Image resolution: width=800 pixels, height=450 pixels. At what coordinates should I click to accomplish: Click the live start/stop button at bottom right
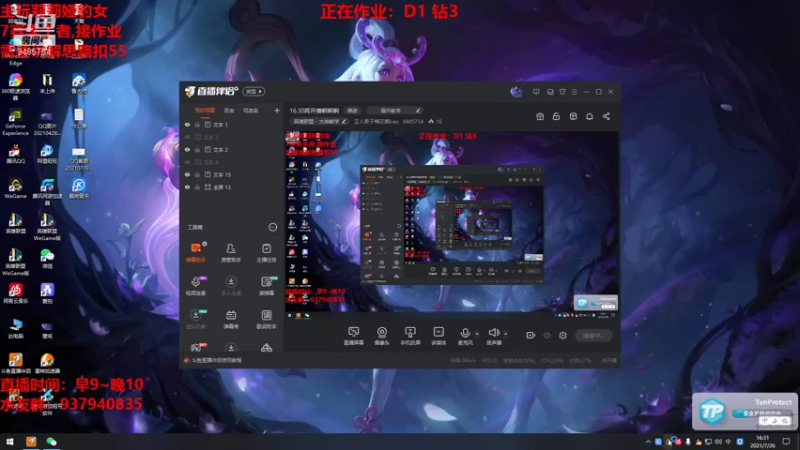click(593, 335)
